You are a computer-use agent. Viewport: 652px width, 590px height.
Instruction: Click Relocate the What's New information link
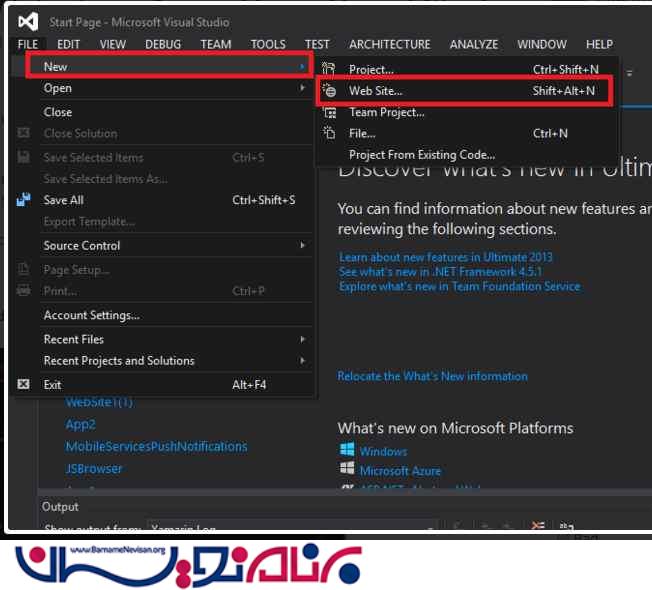432,376
